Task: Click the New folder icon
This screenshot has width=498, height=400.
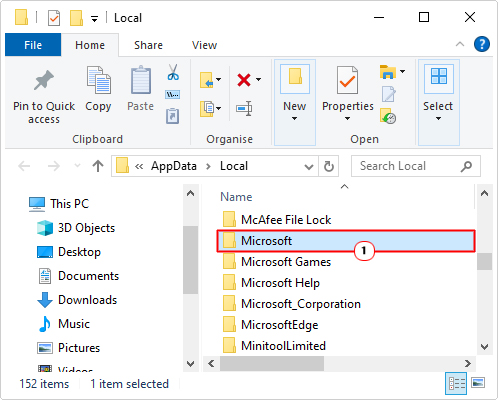Action: (295, 77)
